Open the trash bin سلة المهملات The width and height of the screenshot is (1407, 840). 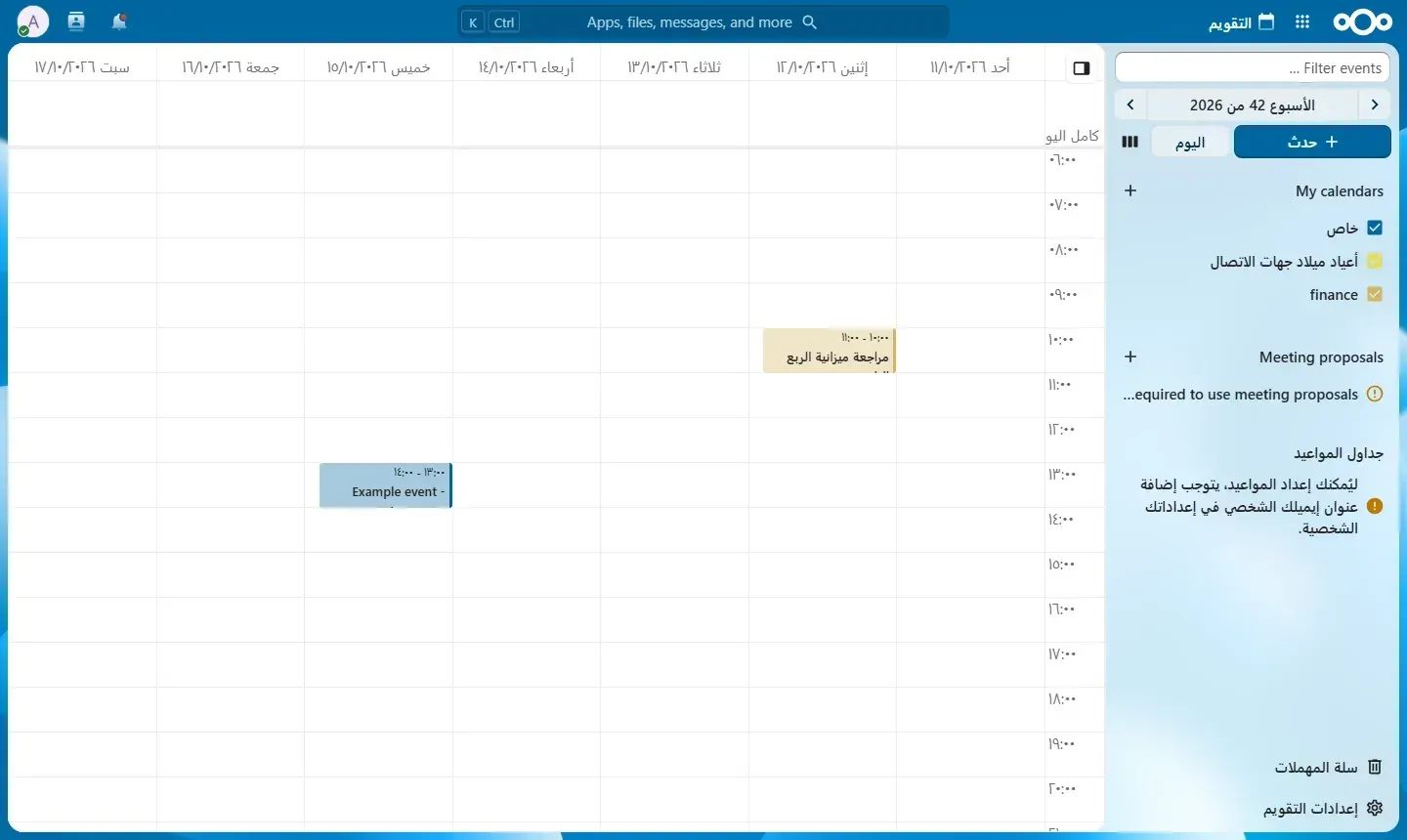1329,768
